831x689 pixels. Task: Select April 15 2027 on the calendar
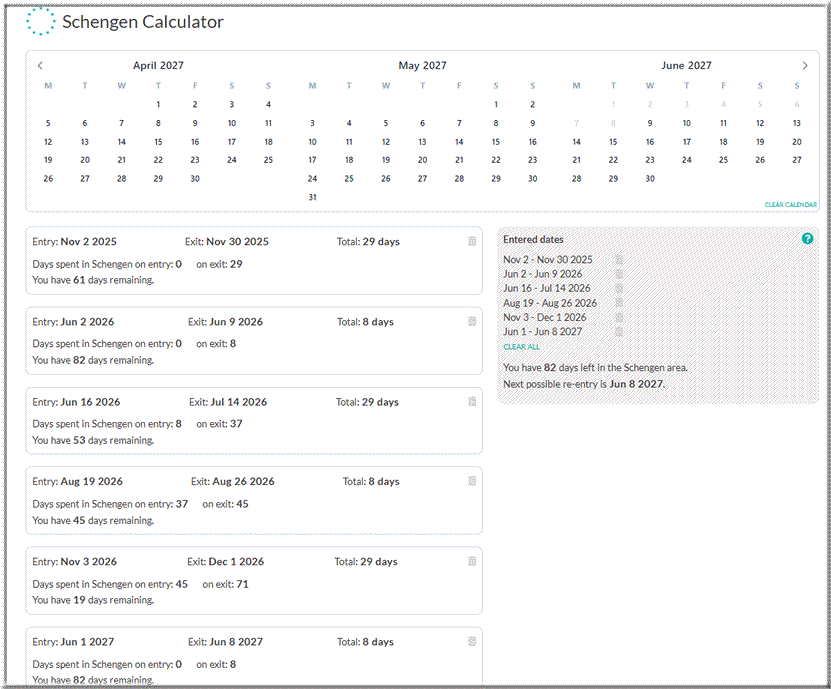[x=158, y=142]
